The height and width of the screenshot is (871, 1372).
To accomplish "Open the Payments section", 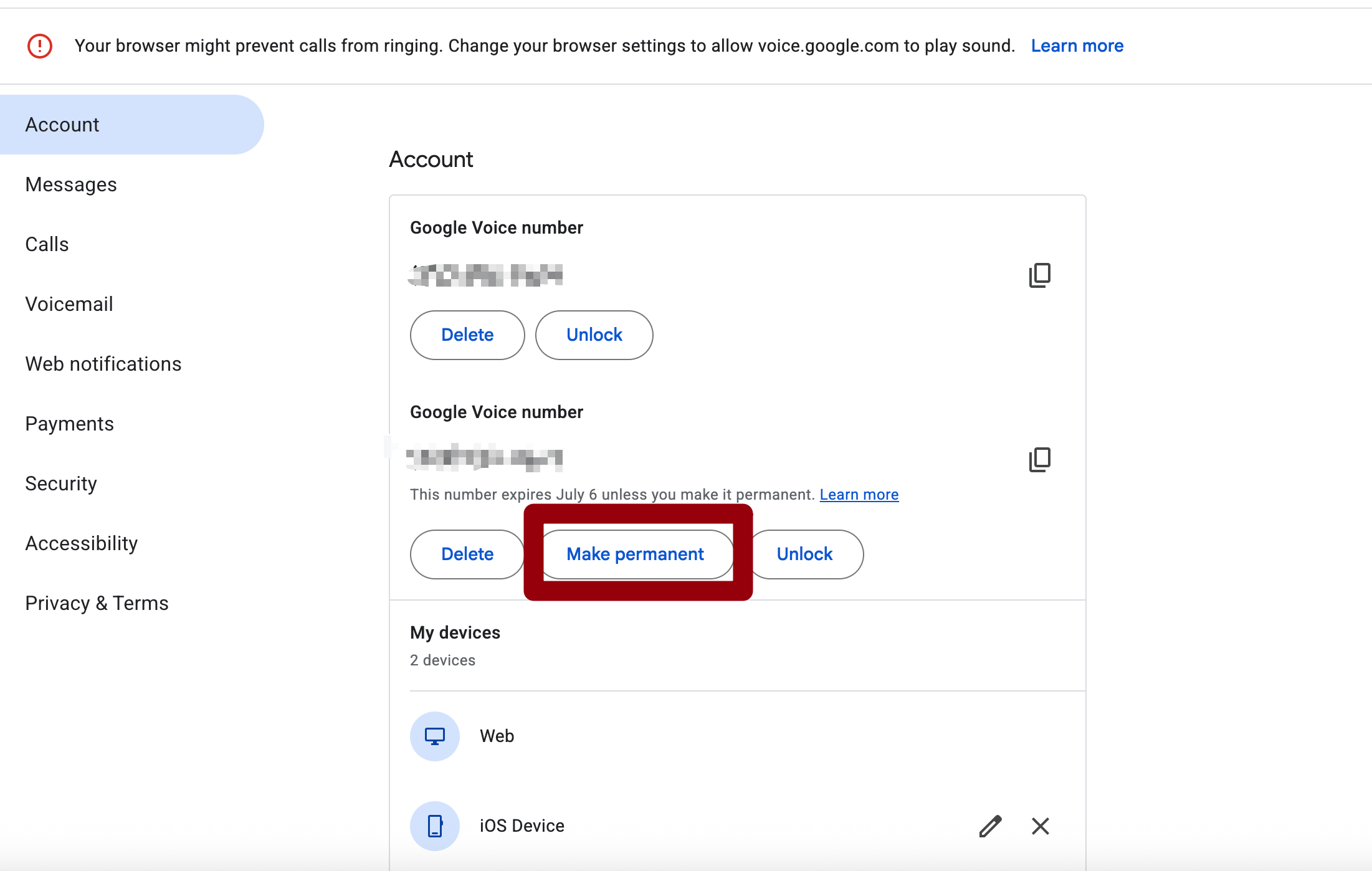I will 70,424.
